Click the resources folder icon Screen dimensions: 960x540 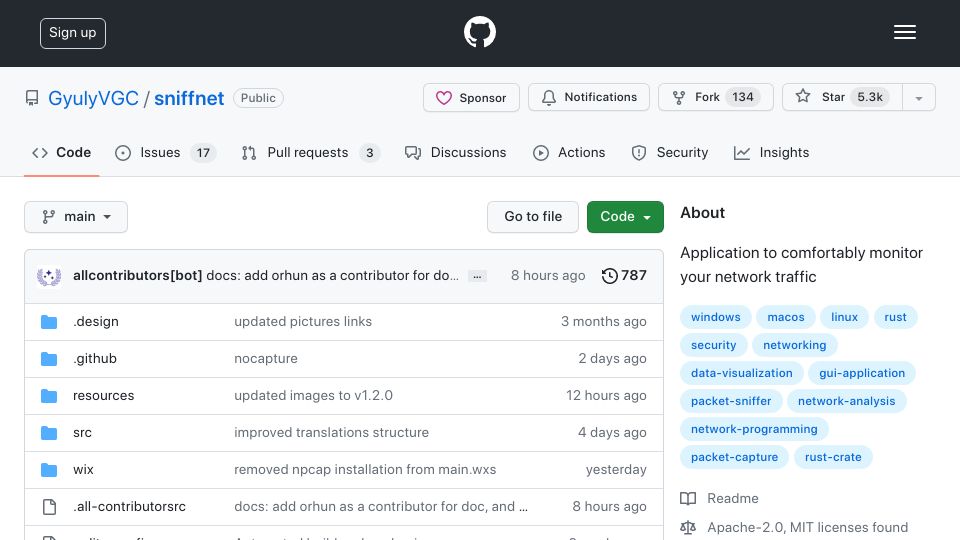[x=49, y=396]
